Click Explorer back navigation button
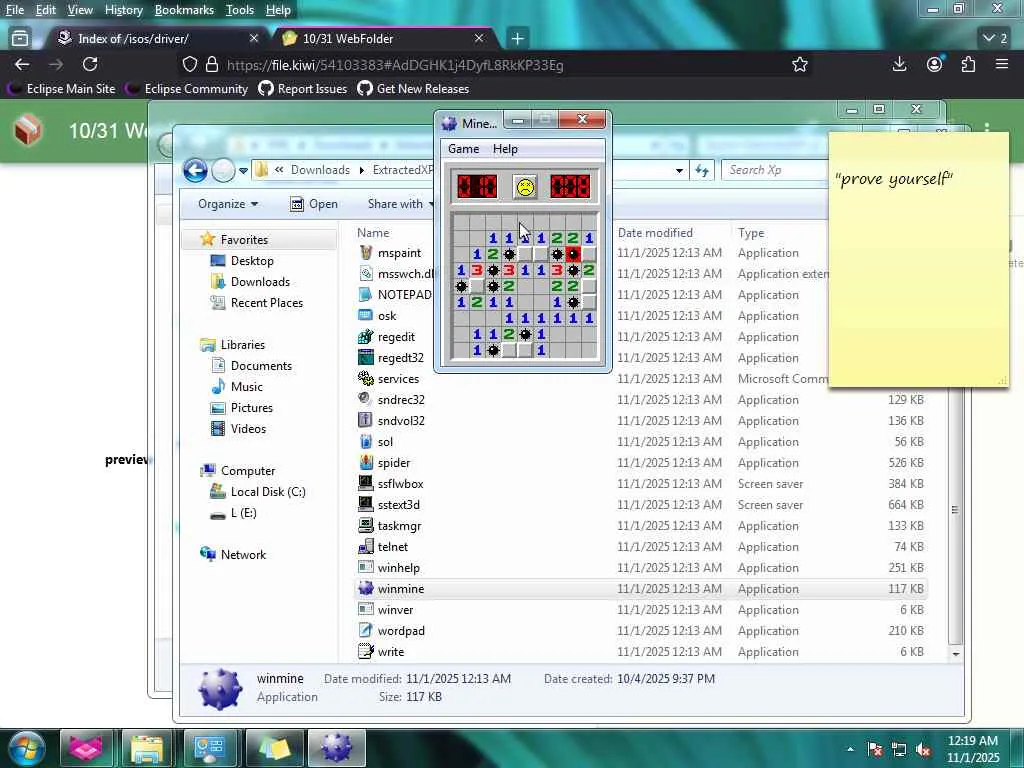The image size is (1024, 768). pos(195,170)
